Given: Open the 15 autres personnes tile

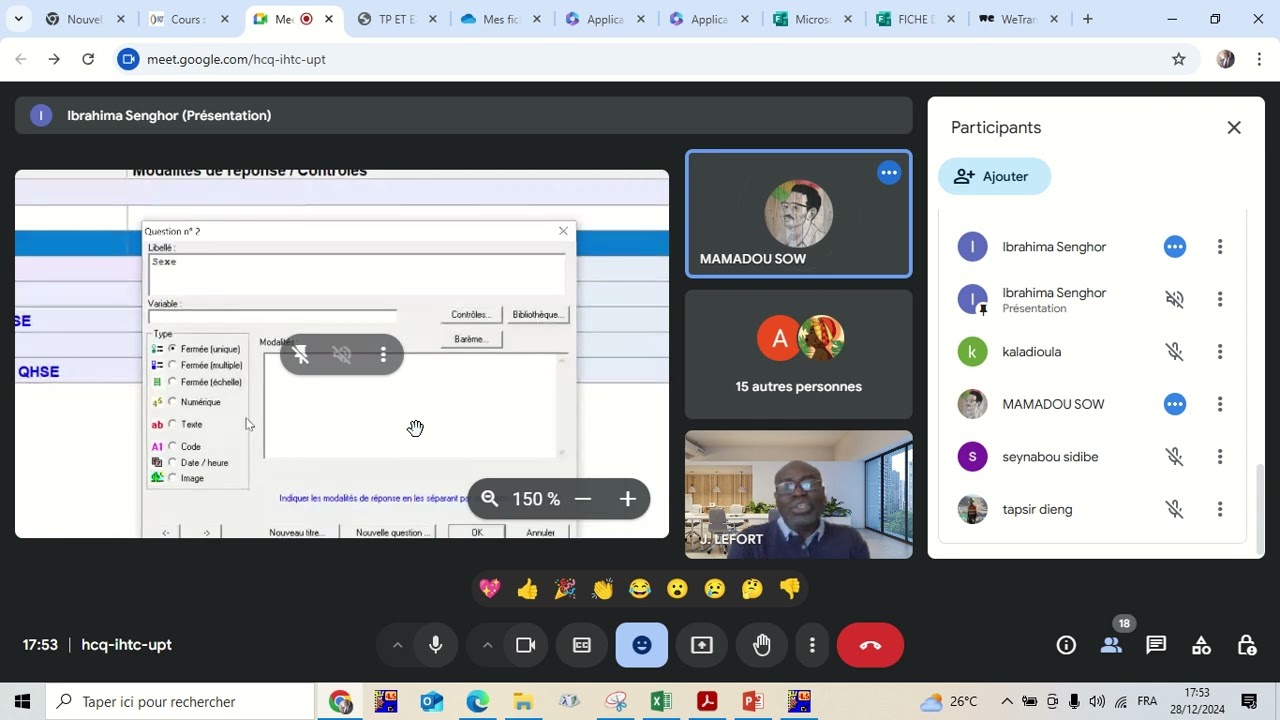Looking at the screenshot, I should pyautogui.click(x=798, y=354).
